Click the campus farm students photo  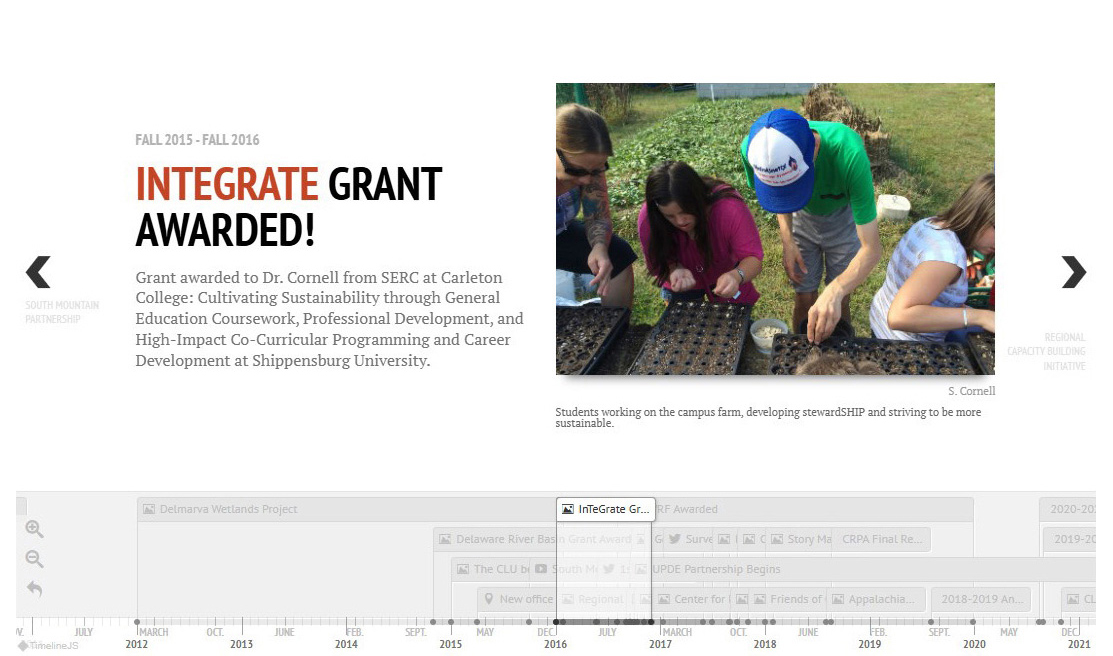pyautogui.click(x=775, y=229)
